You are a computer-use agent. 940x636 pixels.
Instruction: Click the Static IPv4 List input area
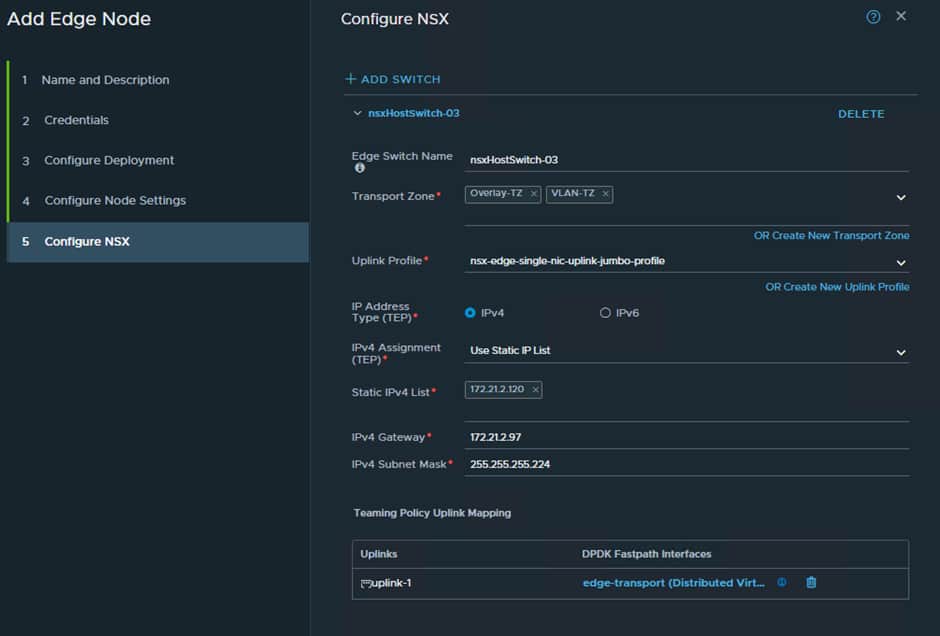[686, 400]
